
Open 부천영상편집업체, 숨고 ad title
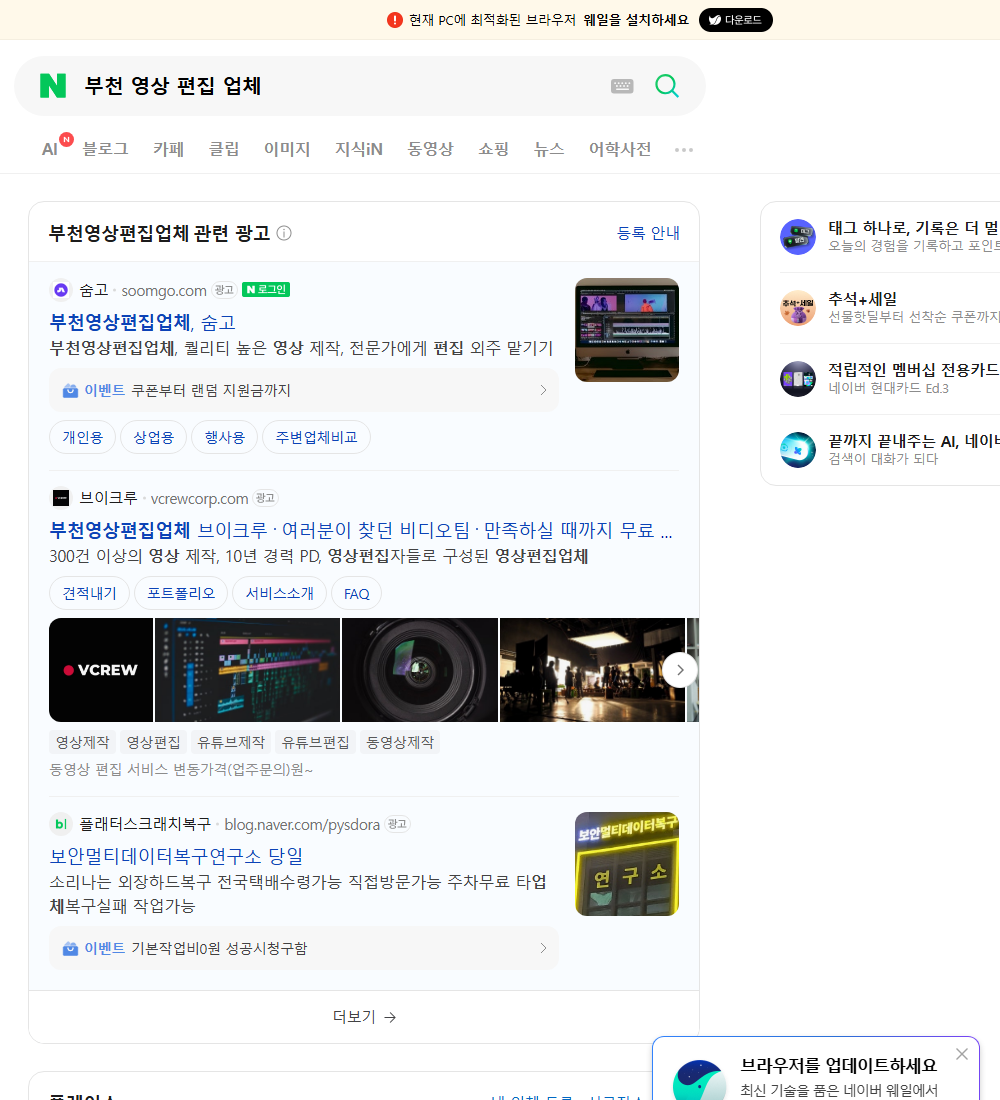click(x=142, y=322)
